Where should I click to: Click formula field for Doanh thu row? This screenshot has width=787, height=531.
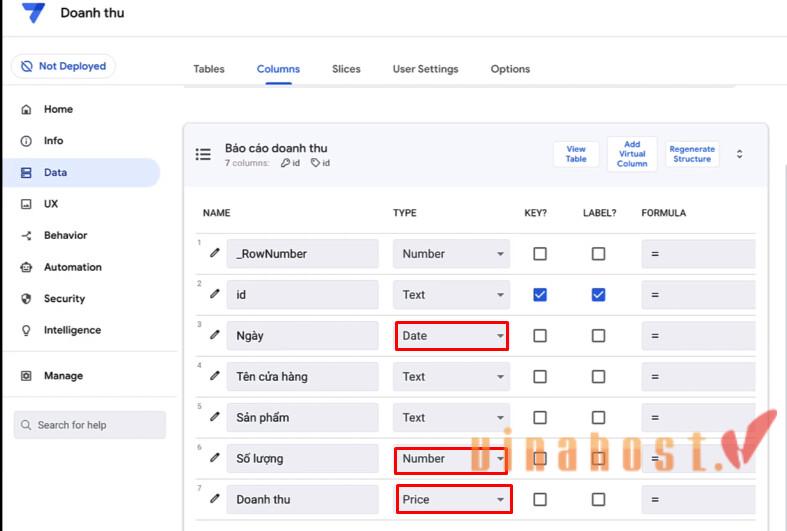click(698, 499)
